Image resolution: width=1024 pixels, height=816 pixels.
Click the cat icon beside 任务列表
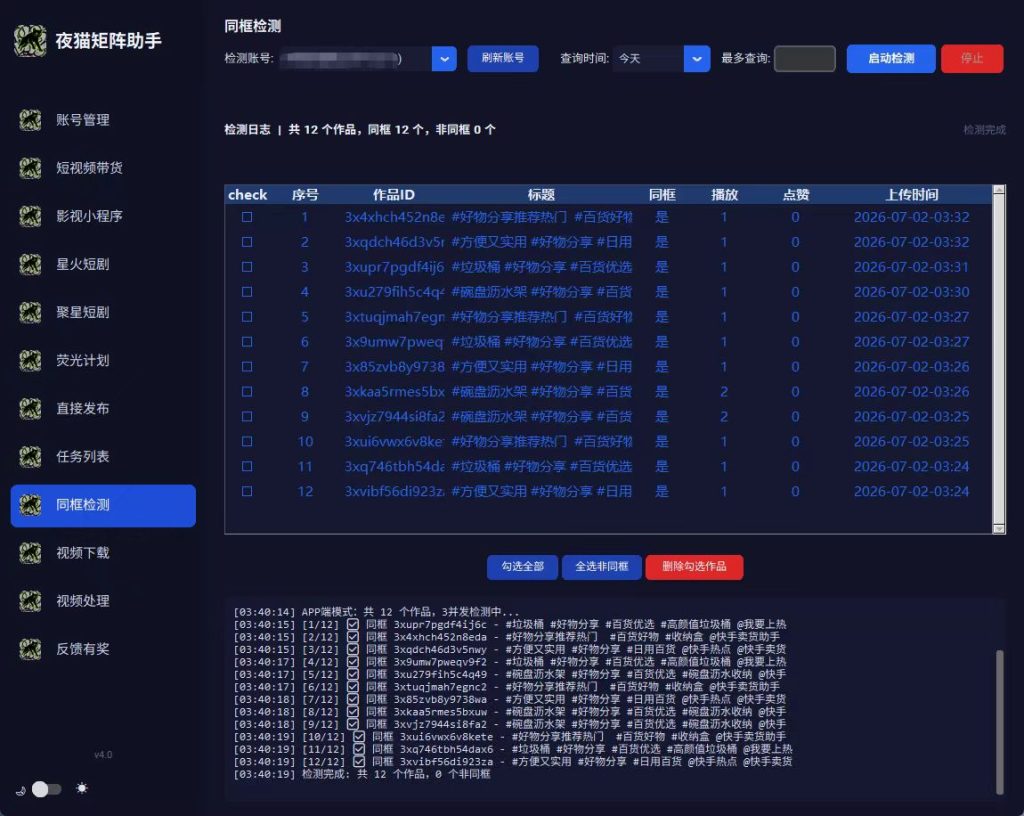click(30, 456)
